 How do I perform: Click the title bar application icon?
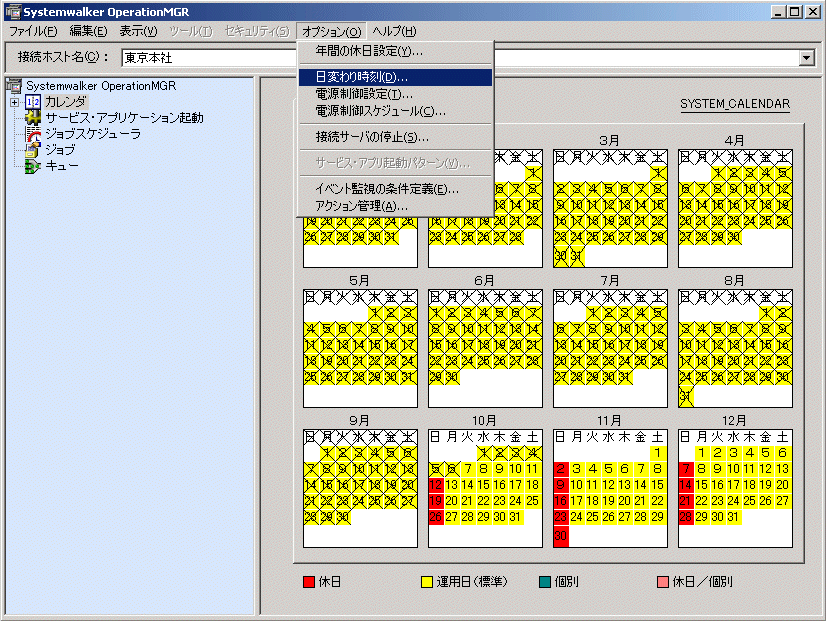pyautogui.click(x=13, y=12)
